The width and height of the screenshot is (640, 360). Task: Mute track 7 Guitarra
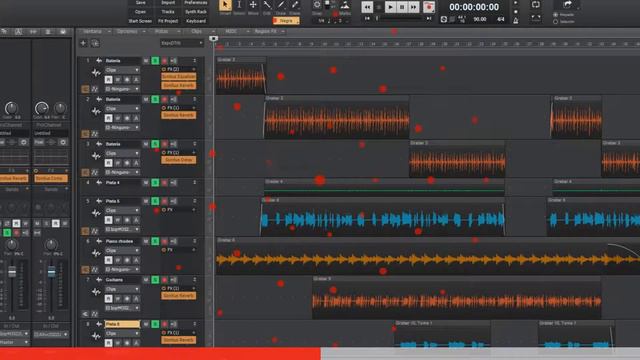pos(146,280)
